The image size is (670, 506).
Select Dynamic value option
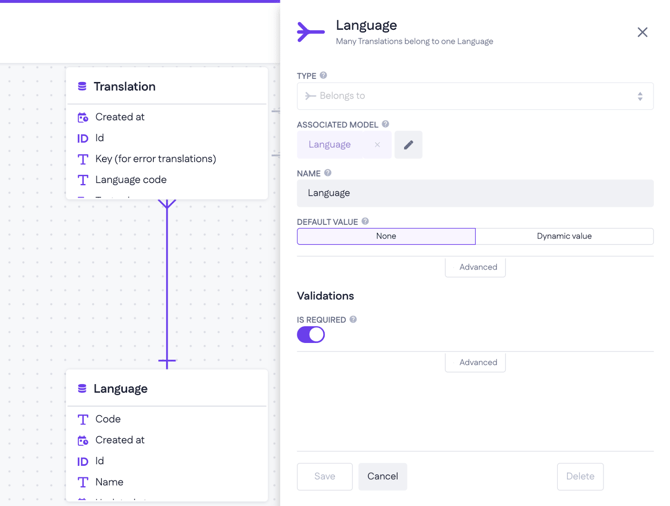click(564, 236)
